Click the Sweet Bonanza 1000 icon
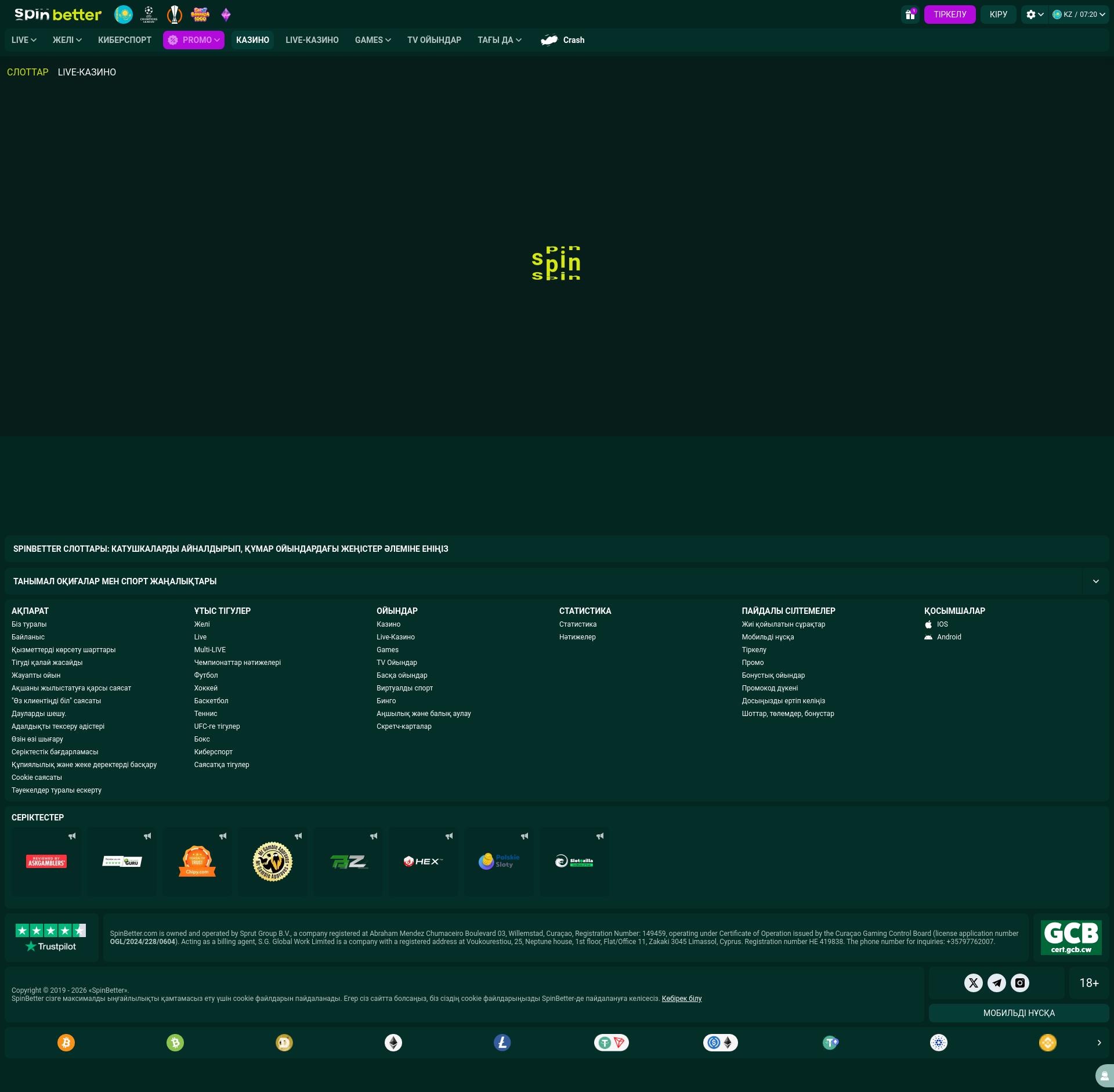 pos(200,15)
